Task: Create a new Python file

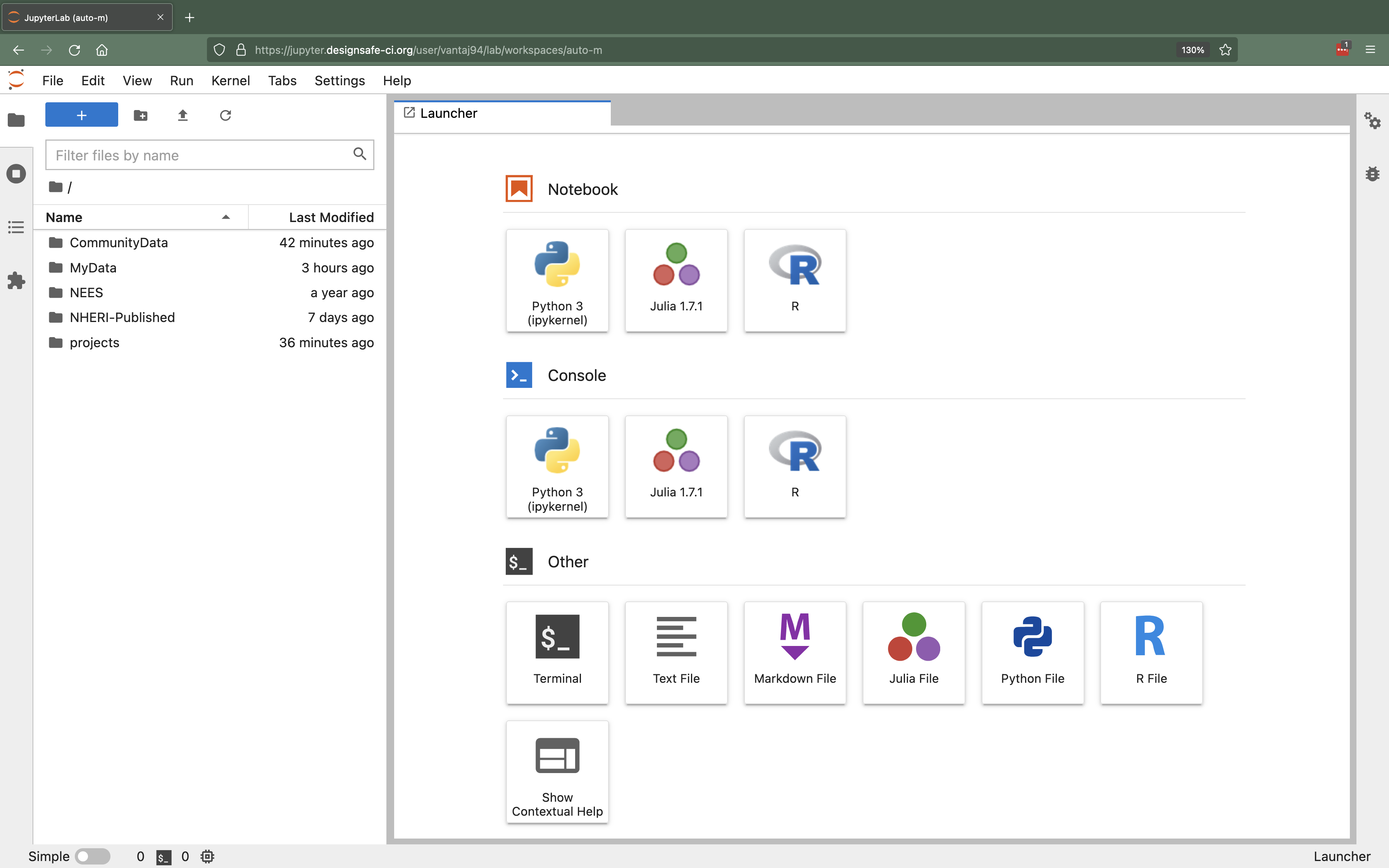Action: click(x=1032, y=653)
